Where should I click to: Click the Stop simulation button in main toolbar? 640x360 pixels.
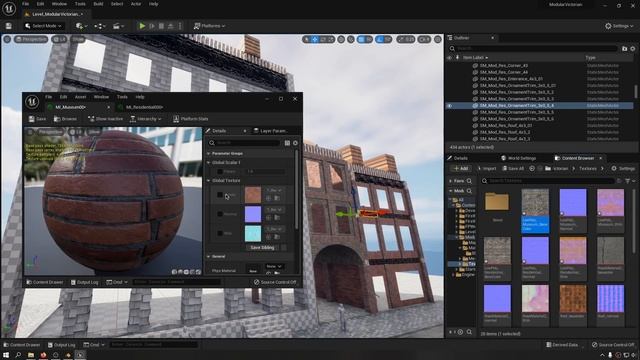coord(161,26)
